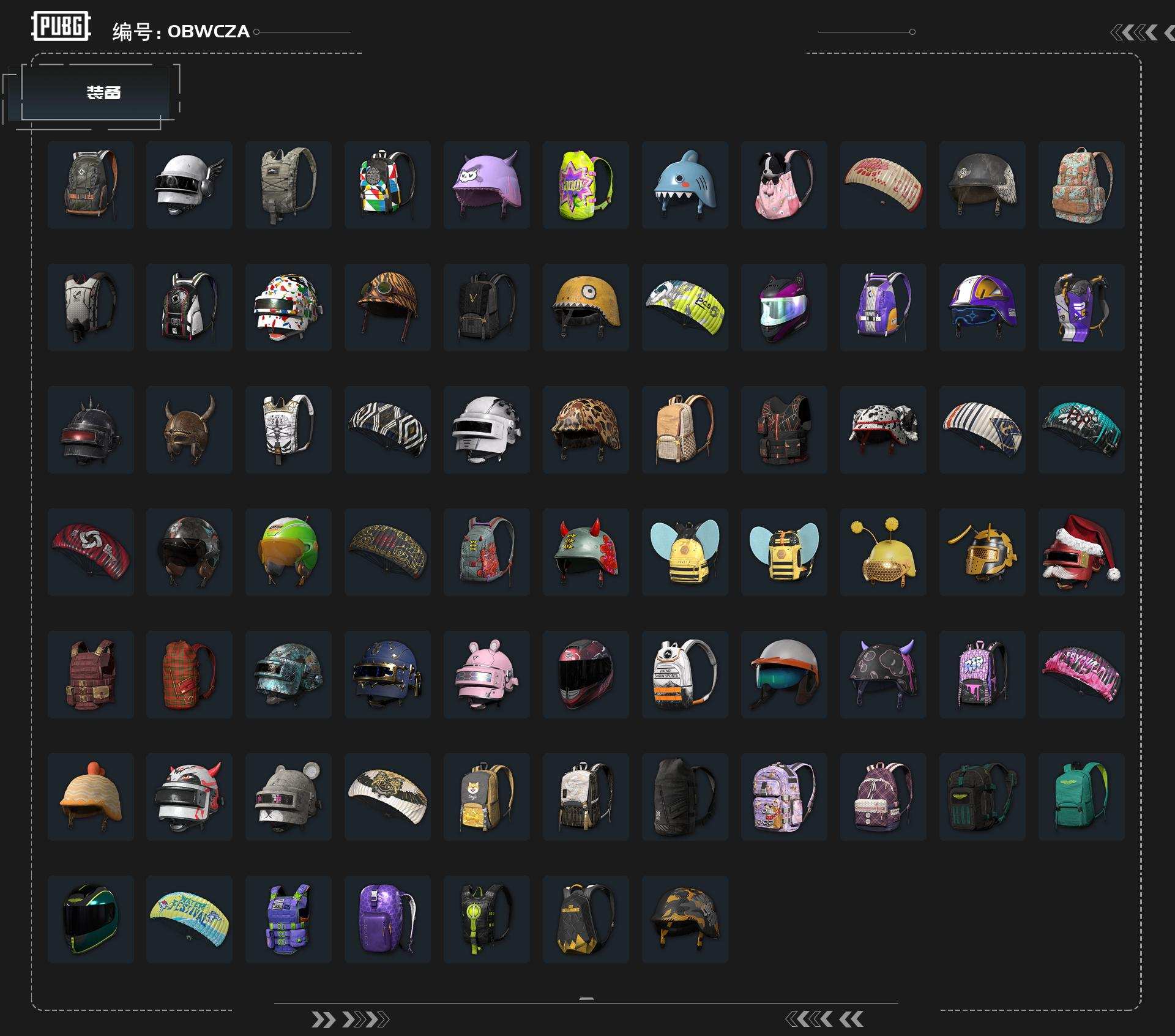Pick the grey bear-eared helmet

(x=288, y=797)
